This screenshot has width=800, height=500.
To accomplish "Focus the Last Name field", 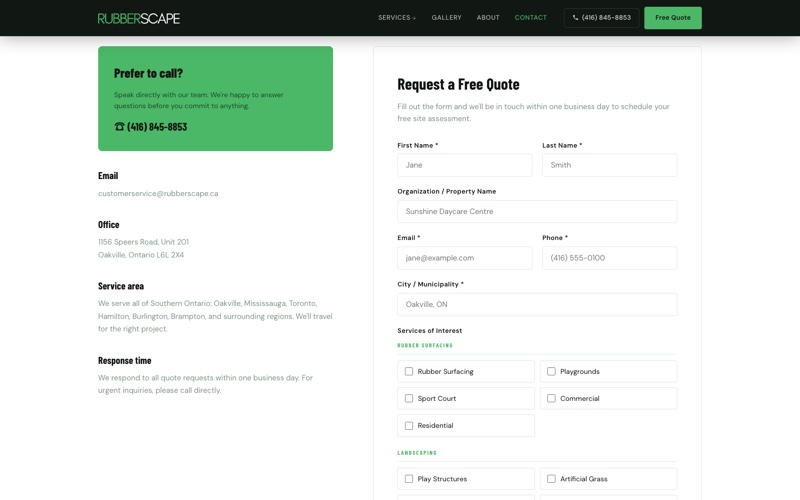I will click(x=610, y=165).
